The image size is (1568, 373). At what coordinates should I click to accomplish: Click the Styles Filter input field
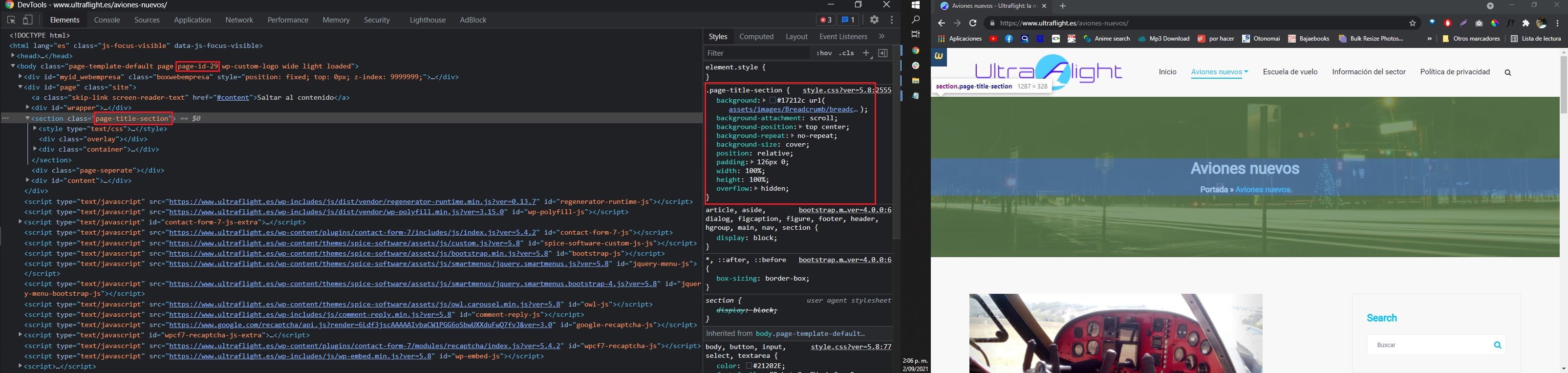758,54
